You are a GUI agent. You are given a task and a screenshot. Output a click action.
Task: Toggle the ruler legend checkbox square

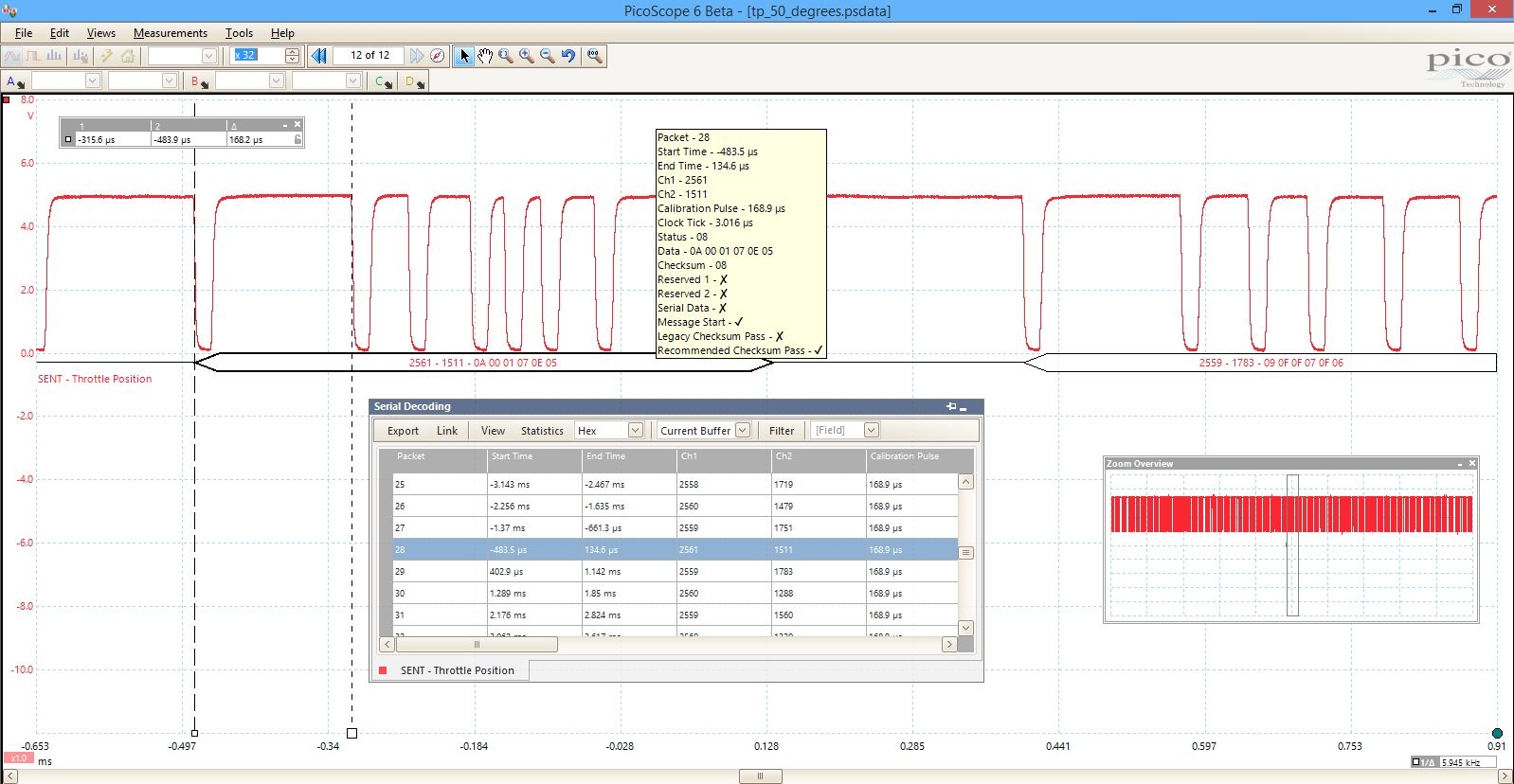[68, 139]
